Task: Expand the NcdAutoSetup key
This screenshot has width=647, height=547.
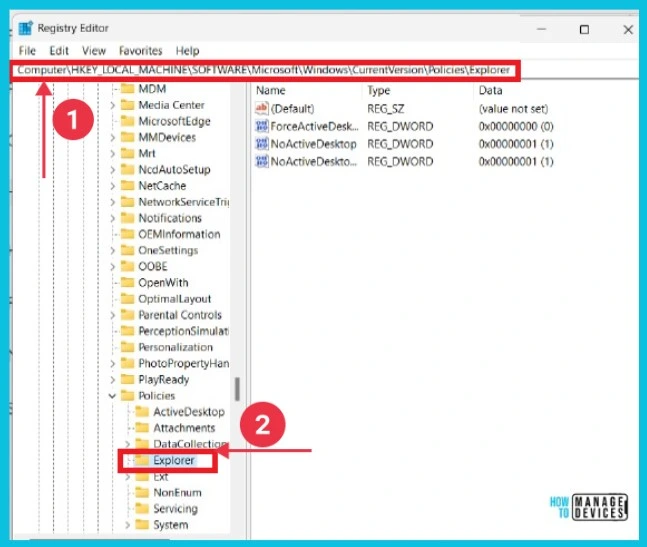Action: (113, 170)
